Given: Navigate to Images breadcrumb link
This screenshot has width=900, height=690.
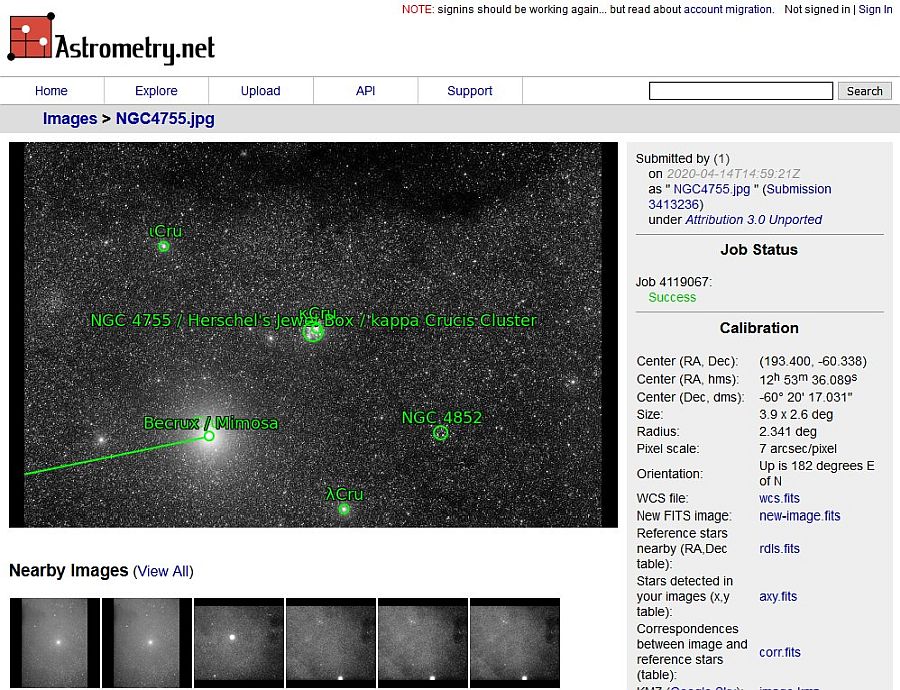Looking at the screenshot, I should coord(69,119).
